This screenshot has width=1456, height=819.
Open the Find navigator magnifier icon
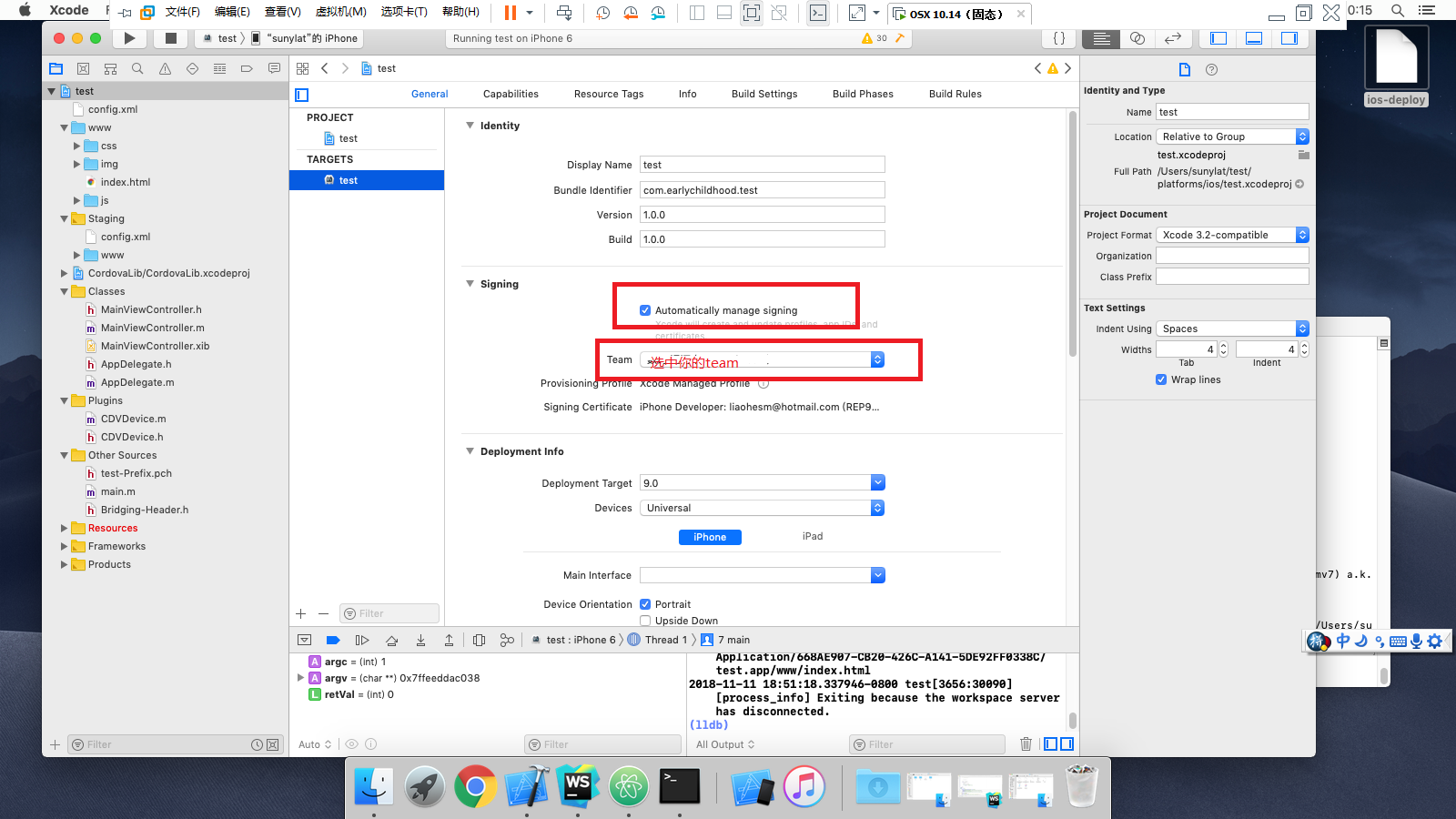tap(137, 68)
